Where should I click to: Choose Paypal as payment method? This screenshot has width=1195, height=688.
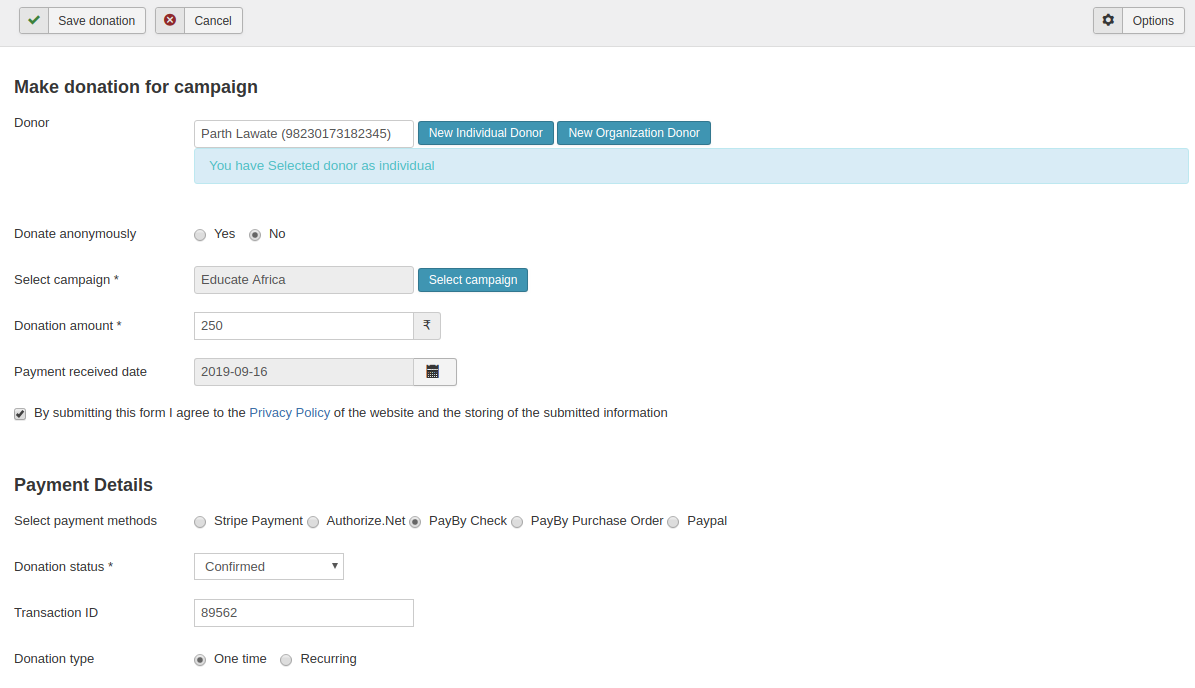pos(673,522)
